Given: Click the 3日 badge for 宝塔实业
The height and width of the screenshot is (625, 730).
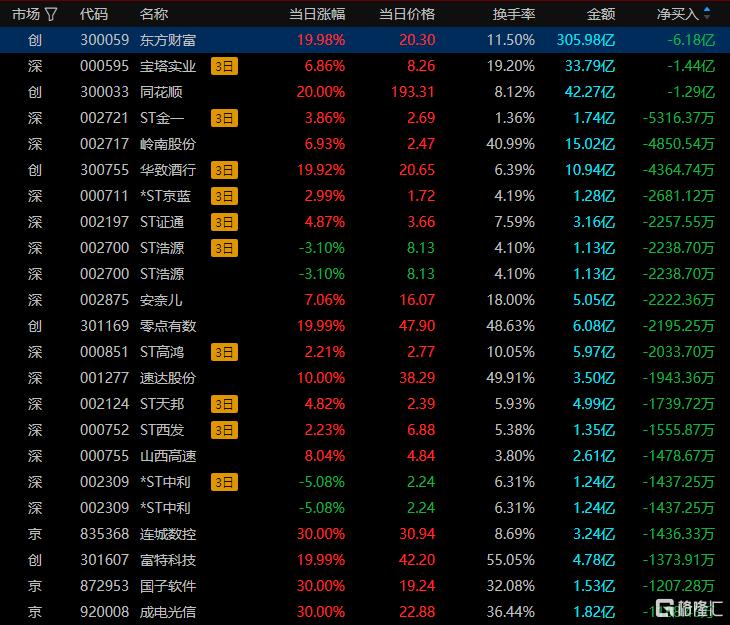Looking at the screenshot, I should (224, 66).
